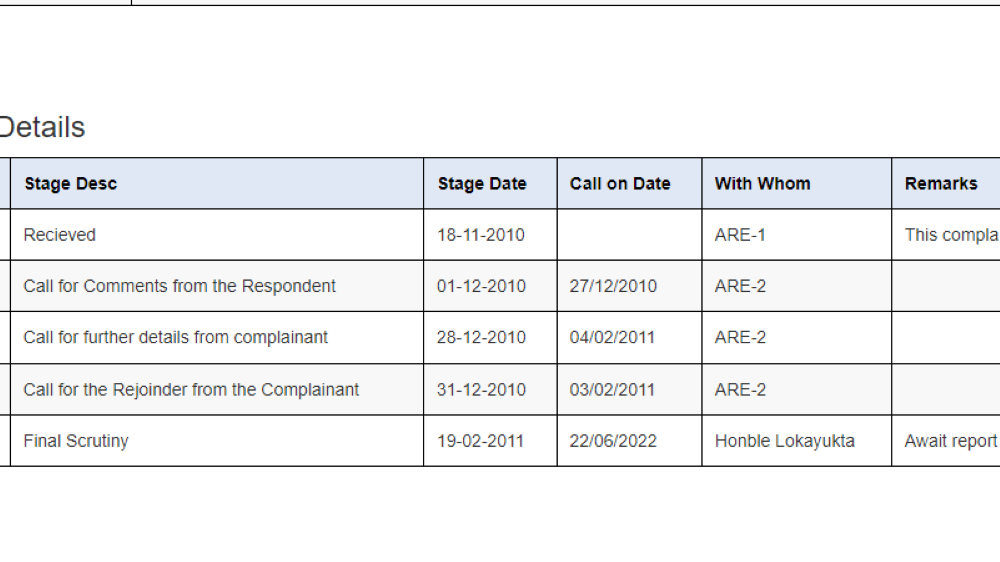This screenshot has height=562, width=1000.
Task: Click call on date 27/12/2010
Action: [614, 286]
